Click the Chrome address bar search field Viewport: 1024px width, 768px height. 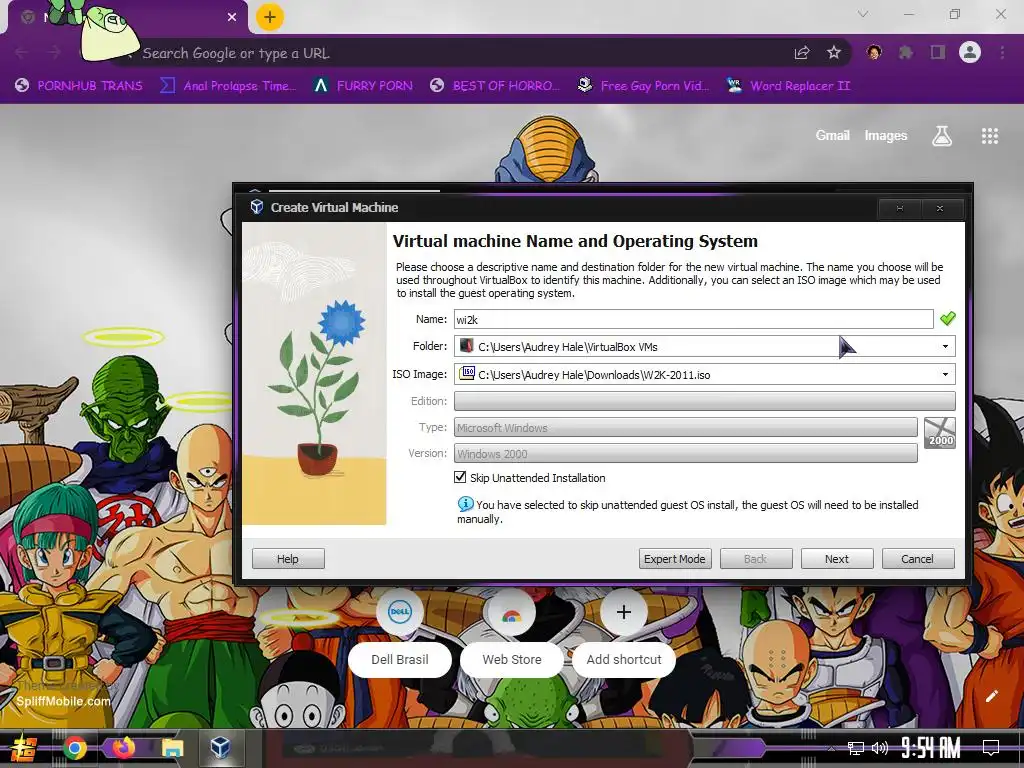[x=457, y=54]
